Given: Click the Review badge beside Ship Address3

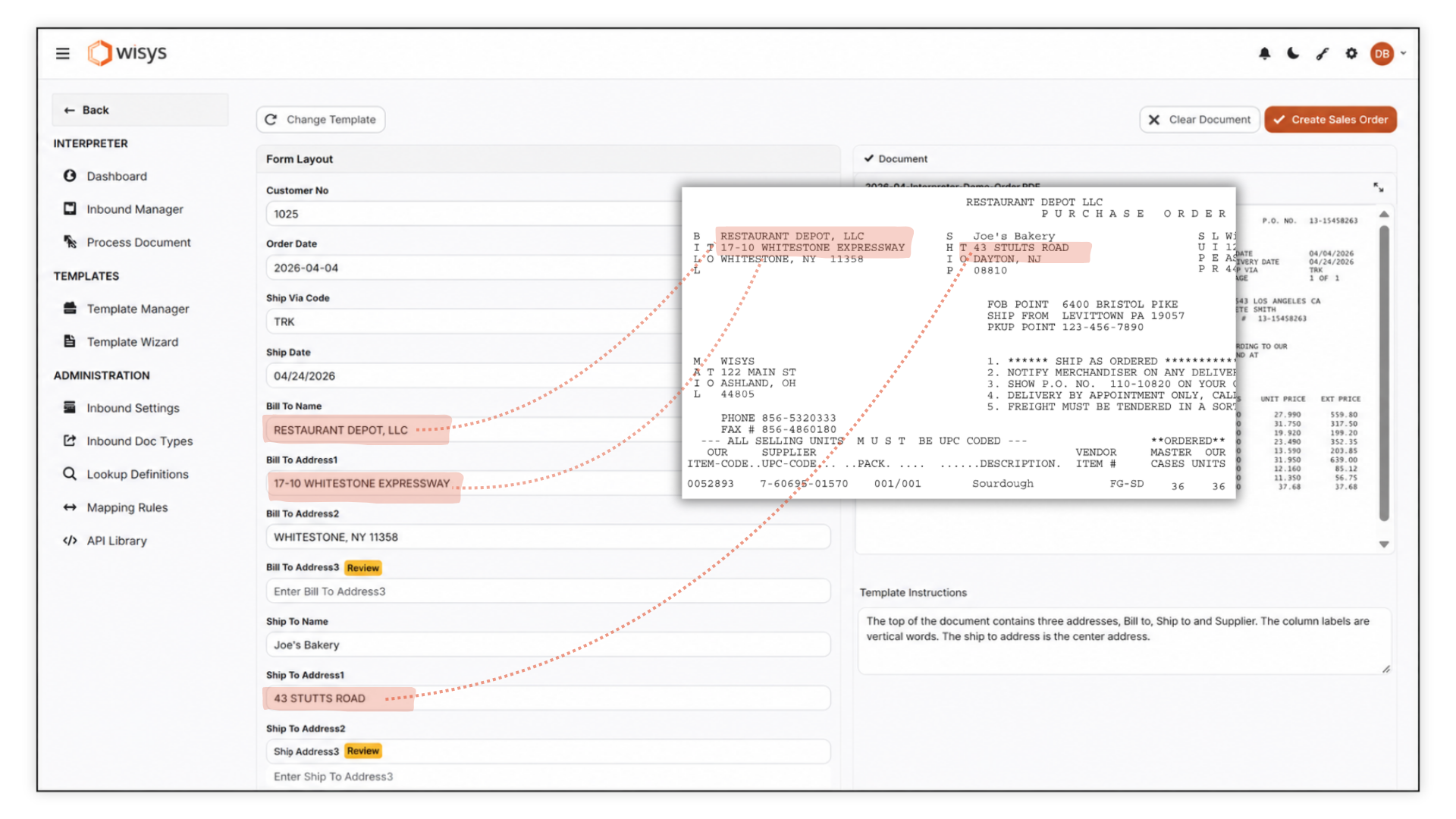Looking at the screenshot, I should [x=363, y=752].
